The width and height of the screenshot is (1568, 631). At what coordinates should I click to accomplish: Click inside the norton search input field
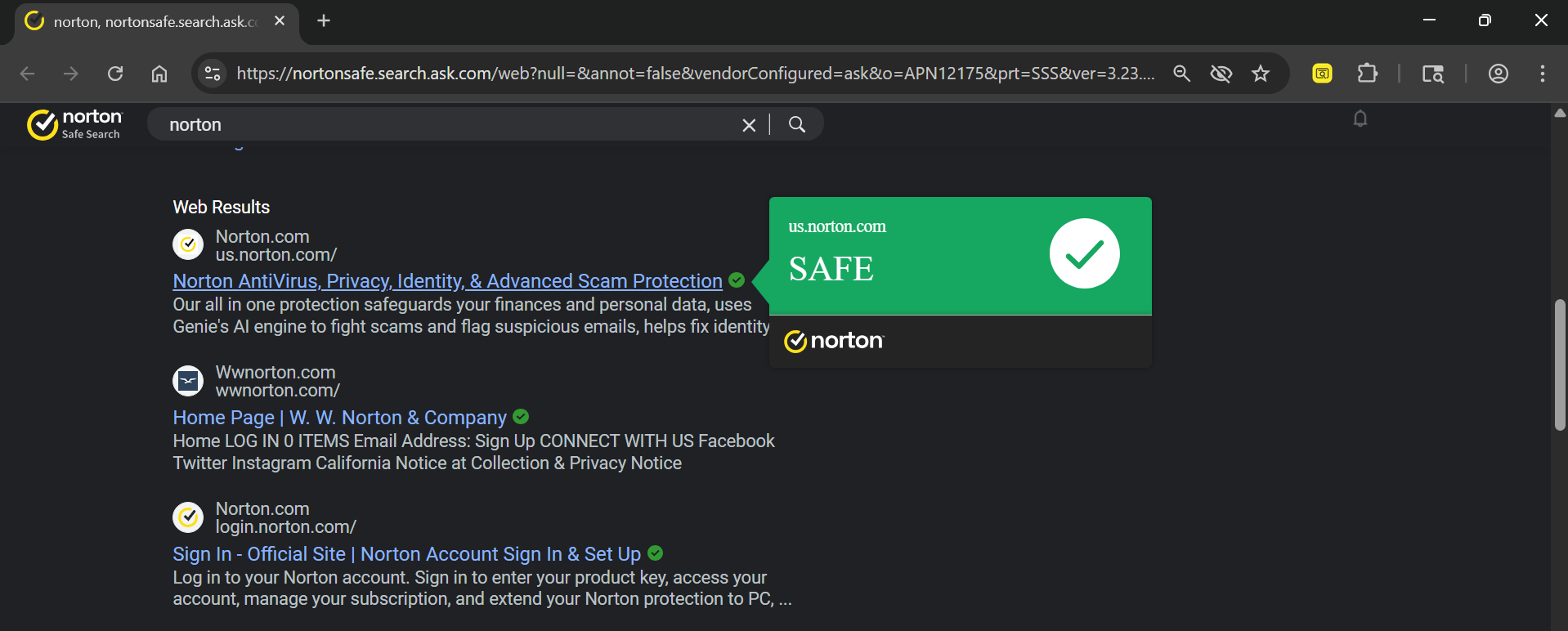click(450, 125)
